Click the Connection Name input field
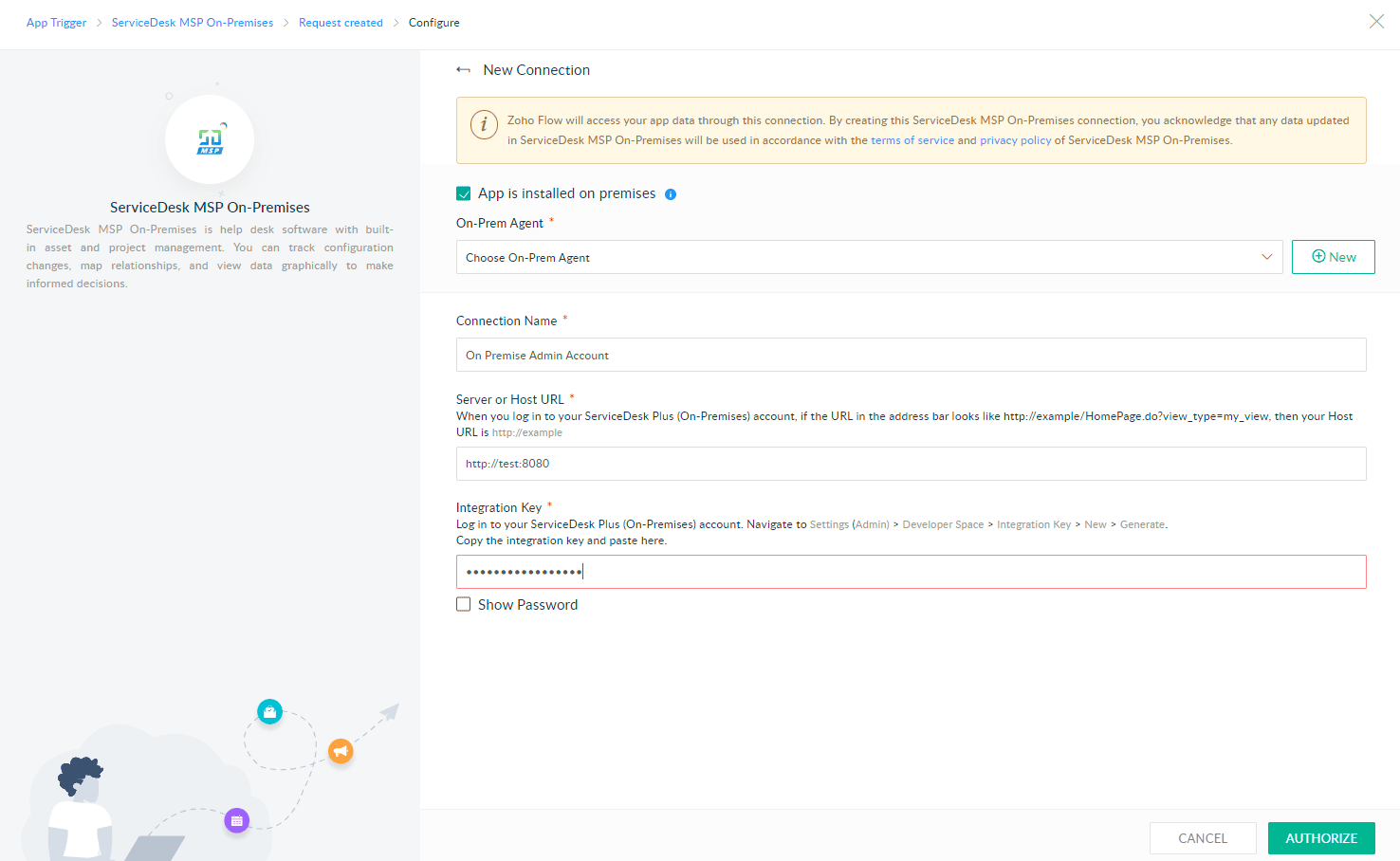The height and width of the screenshot is (861, 1400). 911,356
